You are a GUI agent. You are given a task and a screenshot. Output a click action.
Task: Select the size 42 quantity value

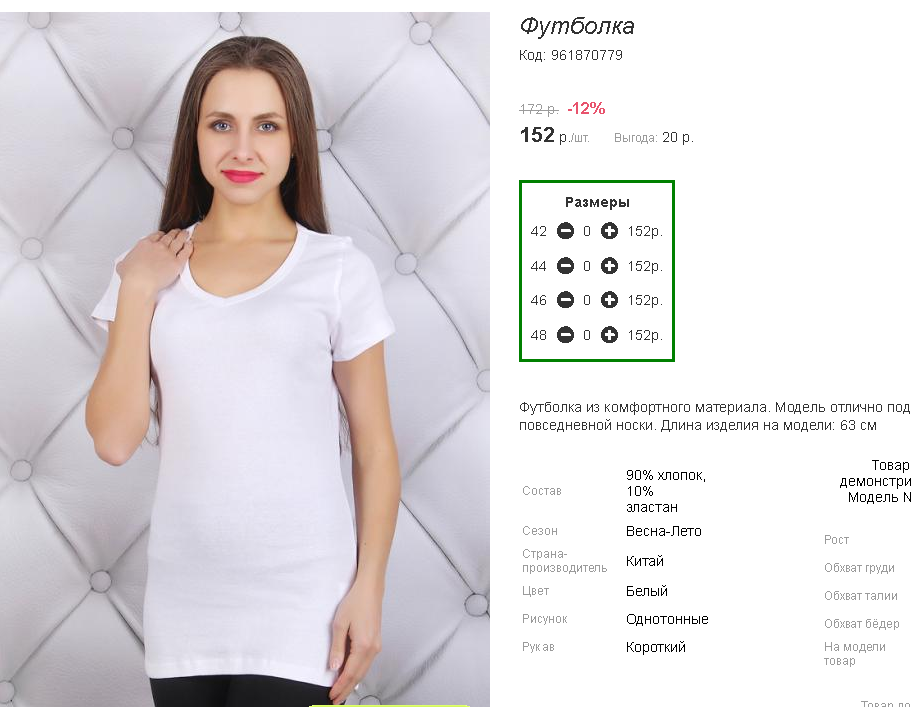click(x=587, y=231)
